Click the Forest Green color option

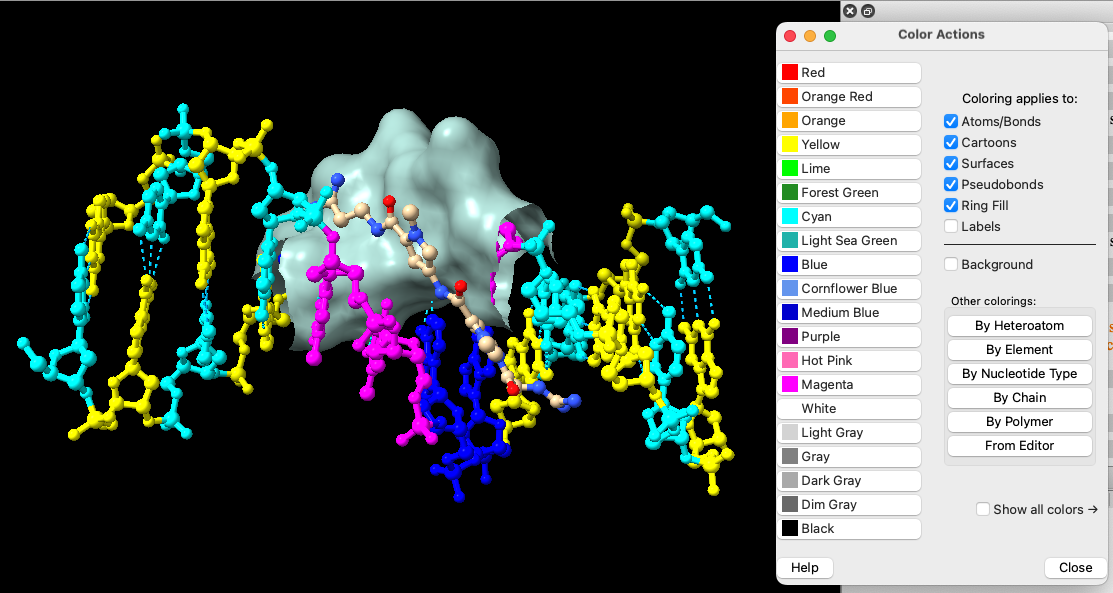850,193
